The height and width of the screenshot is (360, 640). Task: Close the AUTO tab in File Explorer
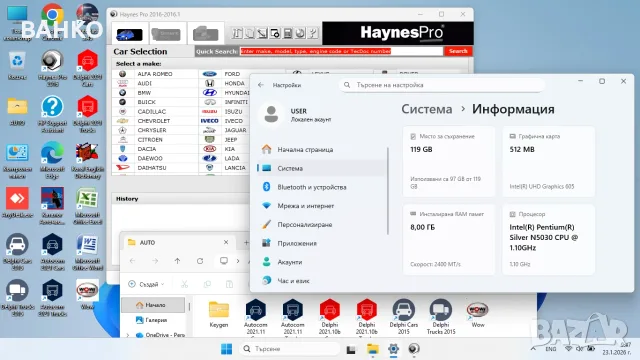tap(226, 242)
